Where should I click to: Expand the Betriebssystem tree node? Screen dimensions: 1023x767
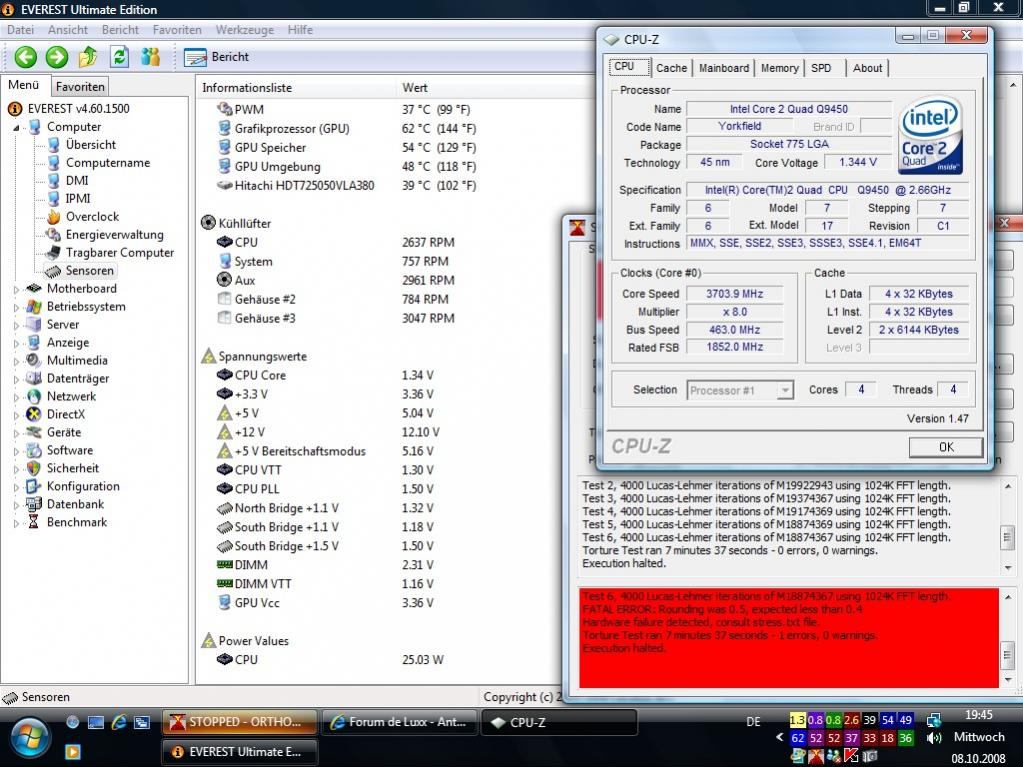[x=16, y=307]
